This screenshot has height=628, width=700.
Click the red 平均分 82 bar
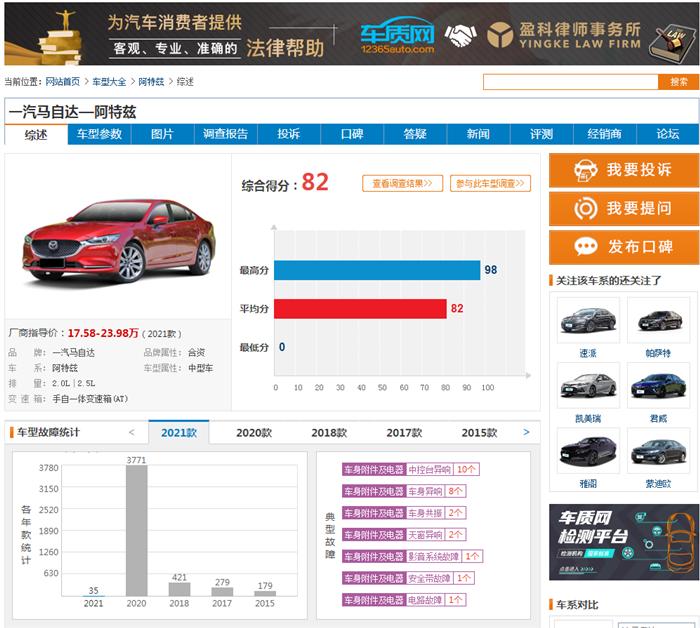tap(360, 308)
